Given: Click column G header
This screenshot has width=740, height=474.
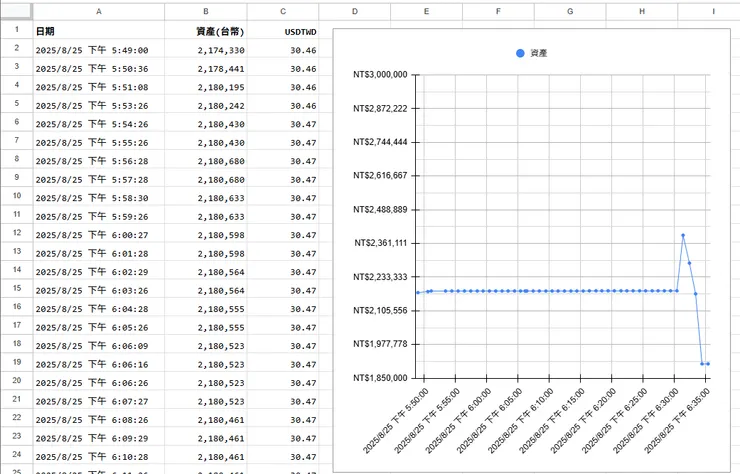Looking at the screenshot, I should point(570,10).
